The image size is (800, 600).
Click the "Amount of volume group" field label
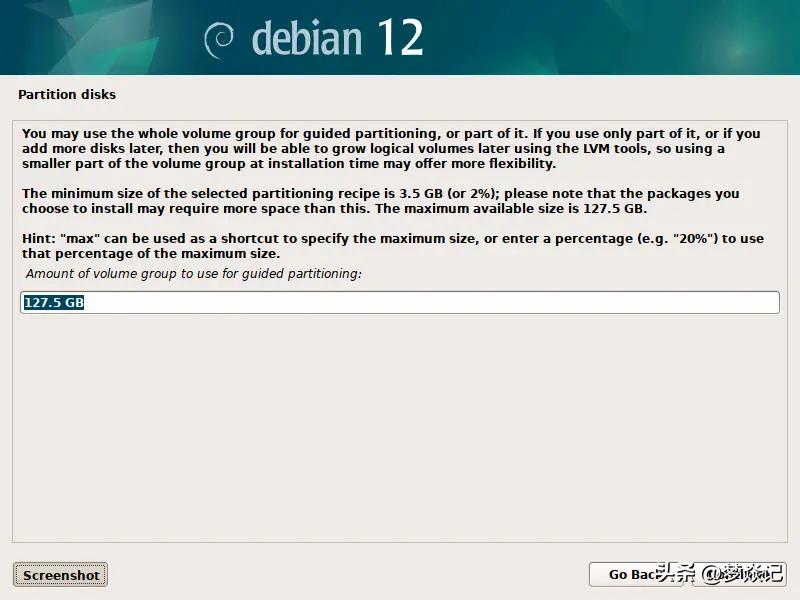click(193, 273)
